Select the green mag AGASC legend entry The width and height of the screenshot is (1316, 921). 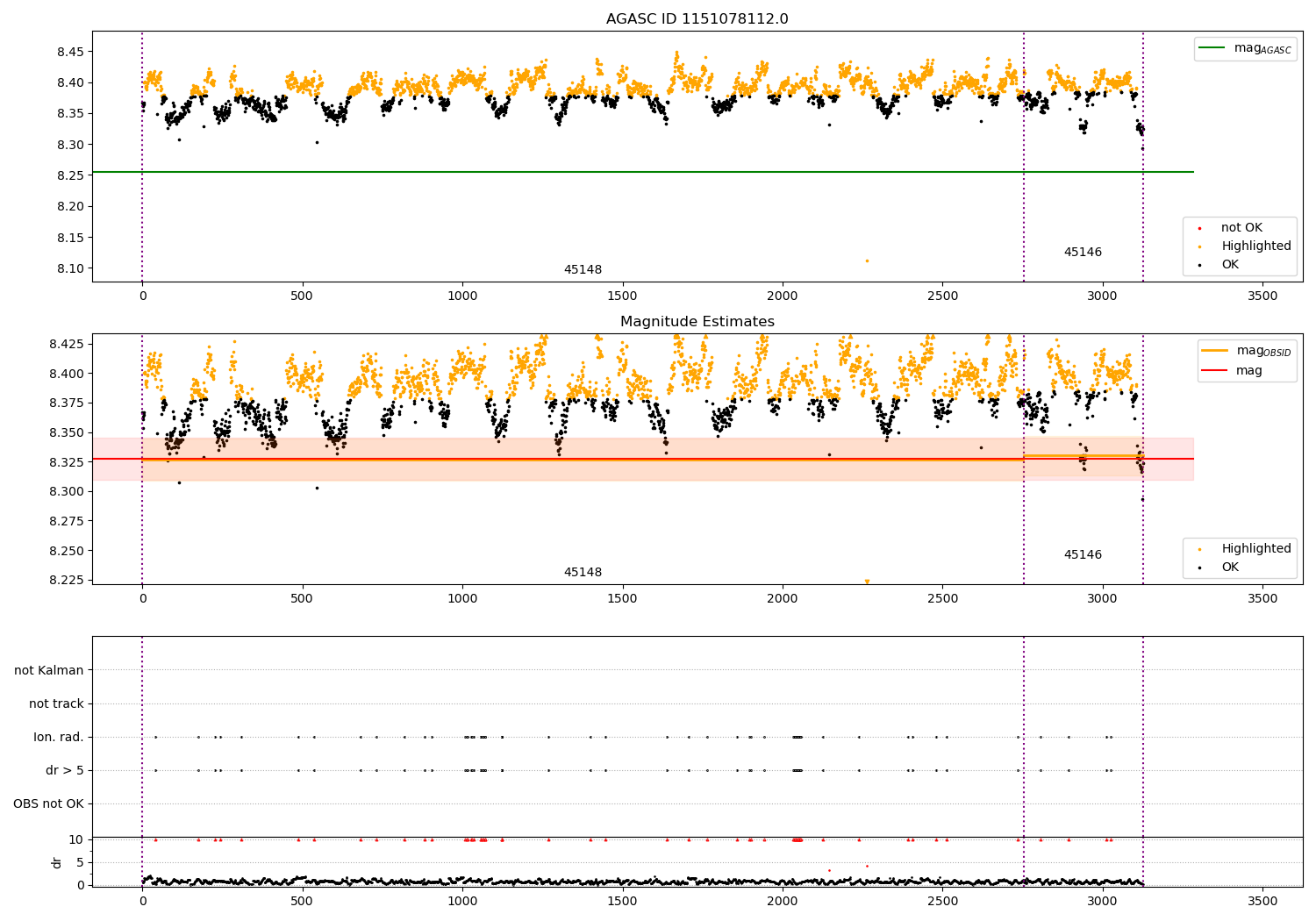click(1246, 48)
